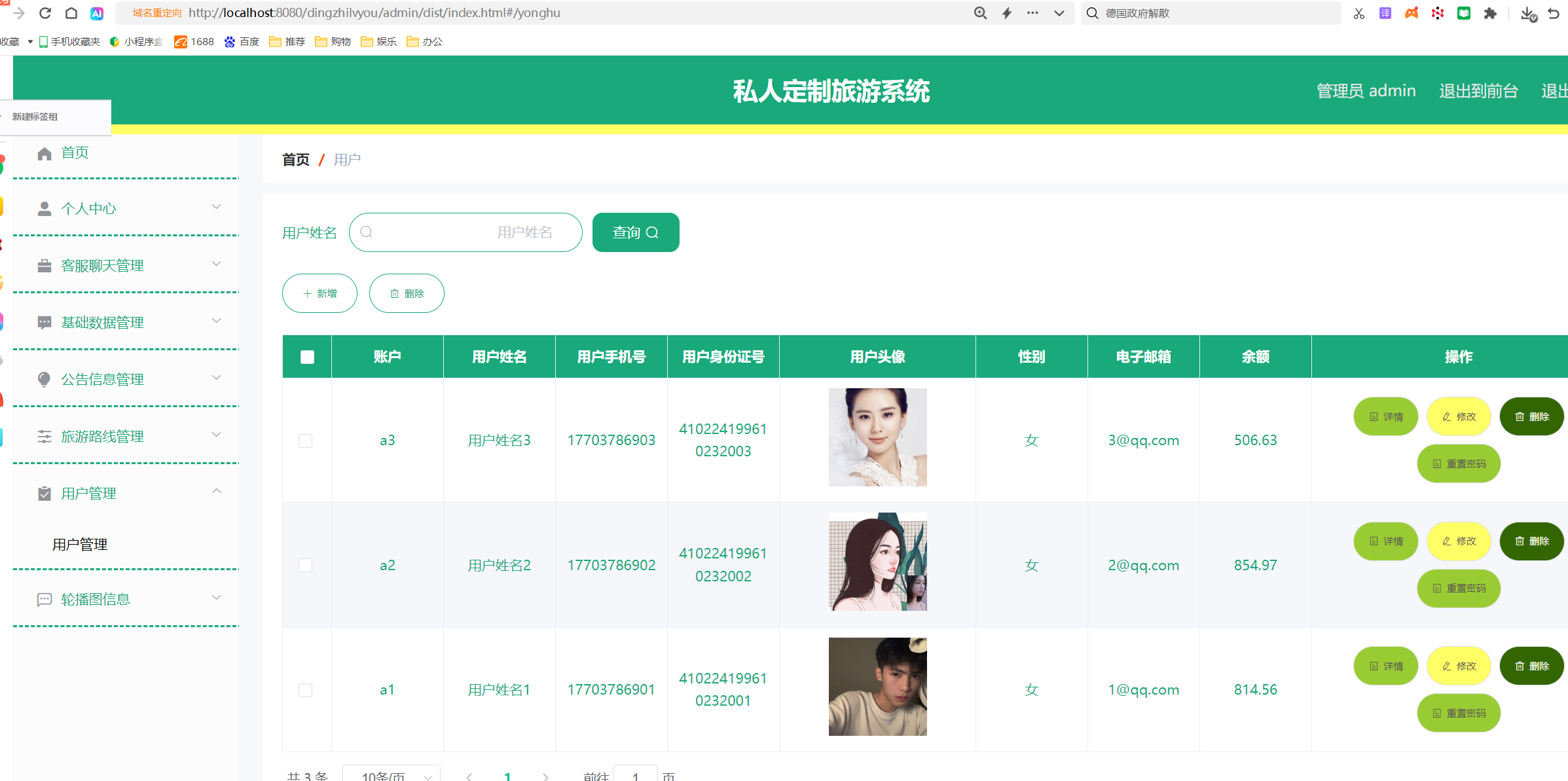Image resolution: width=1568 pixels, height=781 pixels.
Task: Check the row checkbox for account a1
Action: (x=305, y=690)
